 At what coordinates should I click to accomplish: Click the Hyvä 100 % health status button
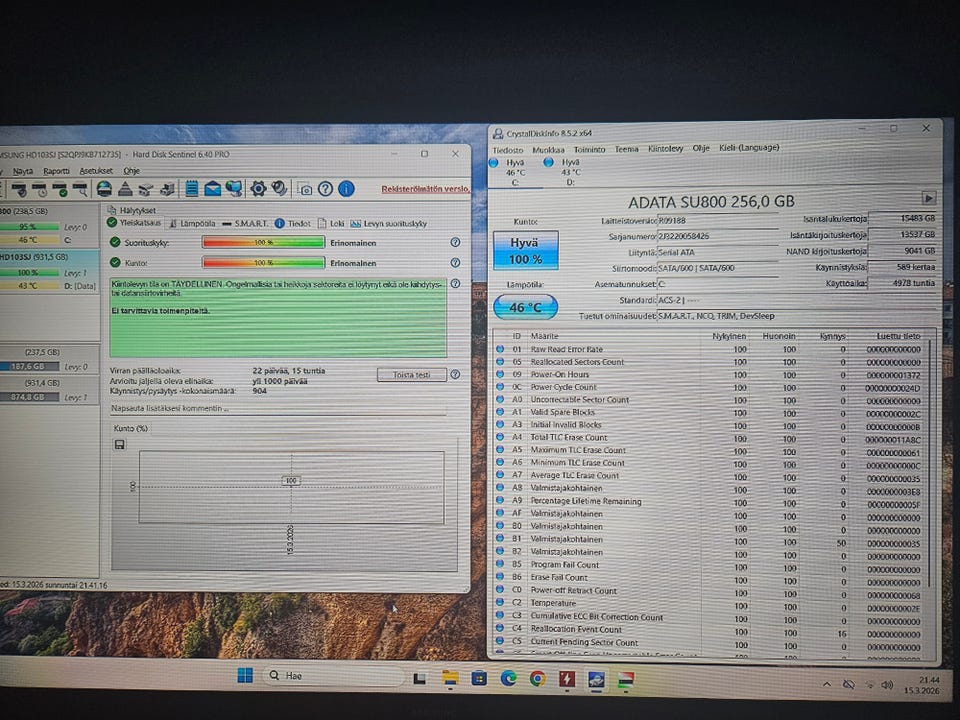click(x=525, y=250)
